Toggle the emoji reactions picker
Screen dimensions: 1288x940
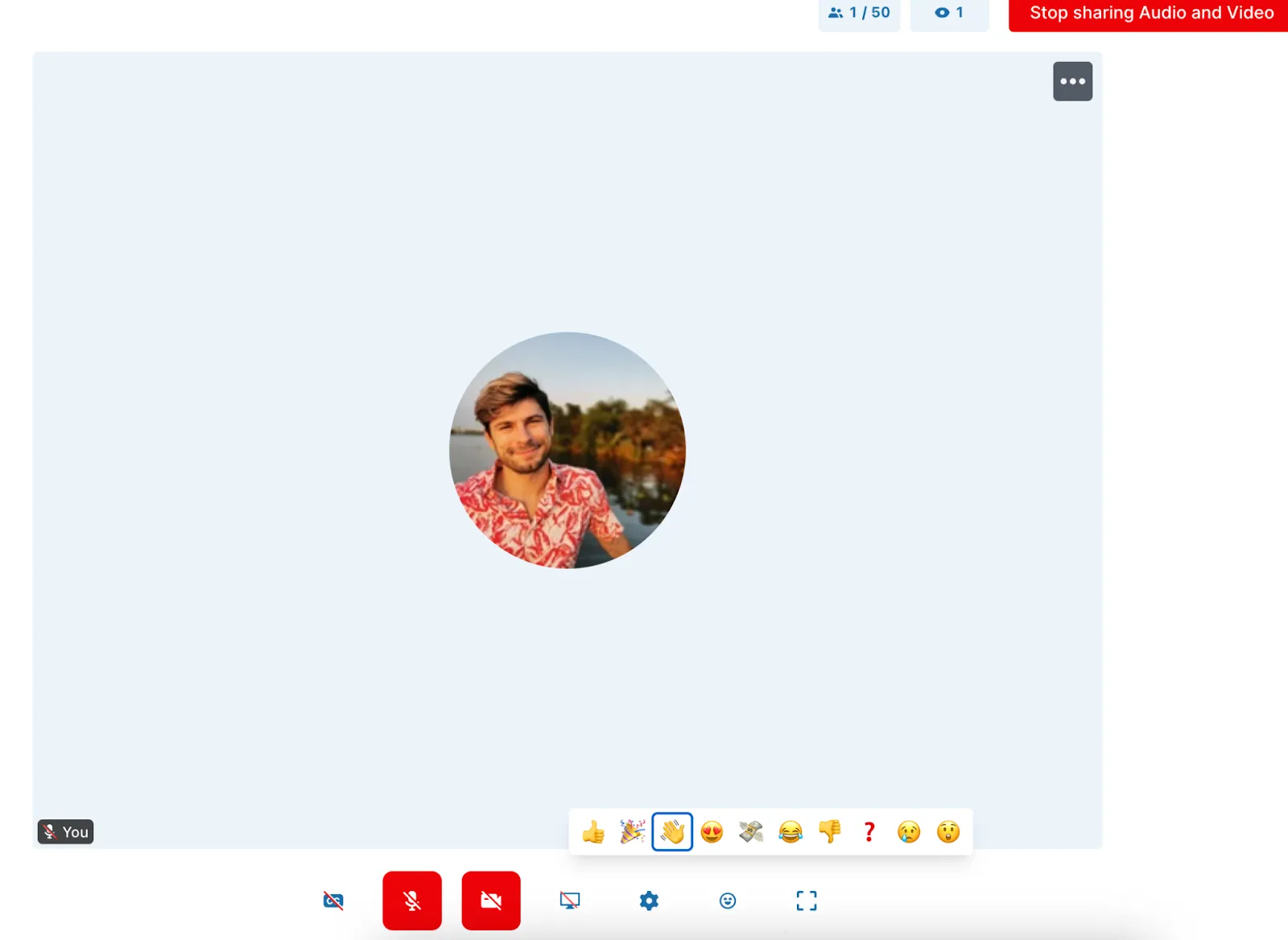[x=728, y=901]
